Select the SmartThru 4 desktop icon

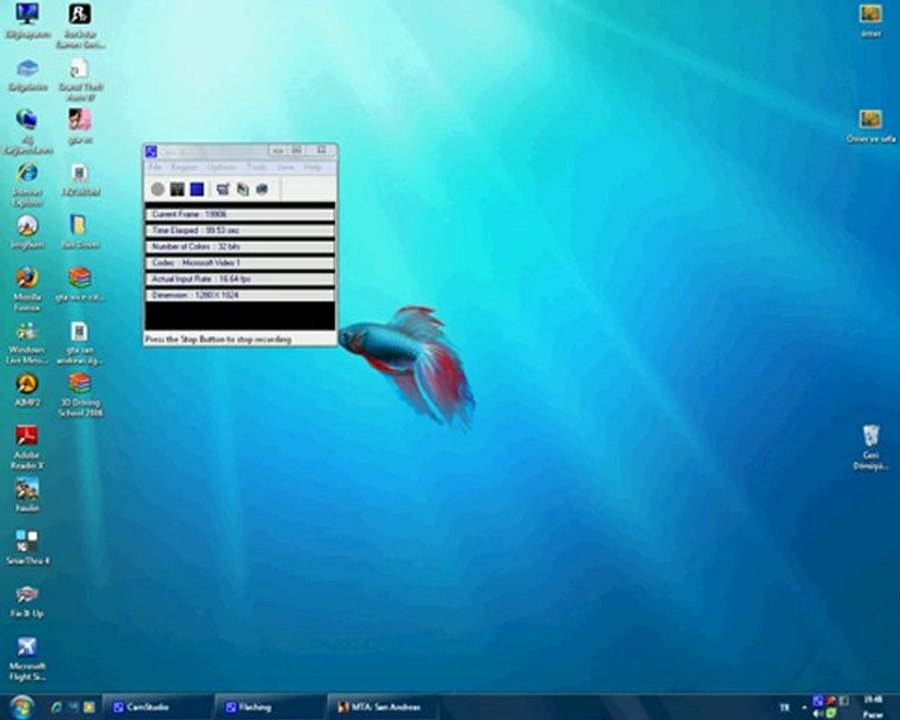click(27, 547)
